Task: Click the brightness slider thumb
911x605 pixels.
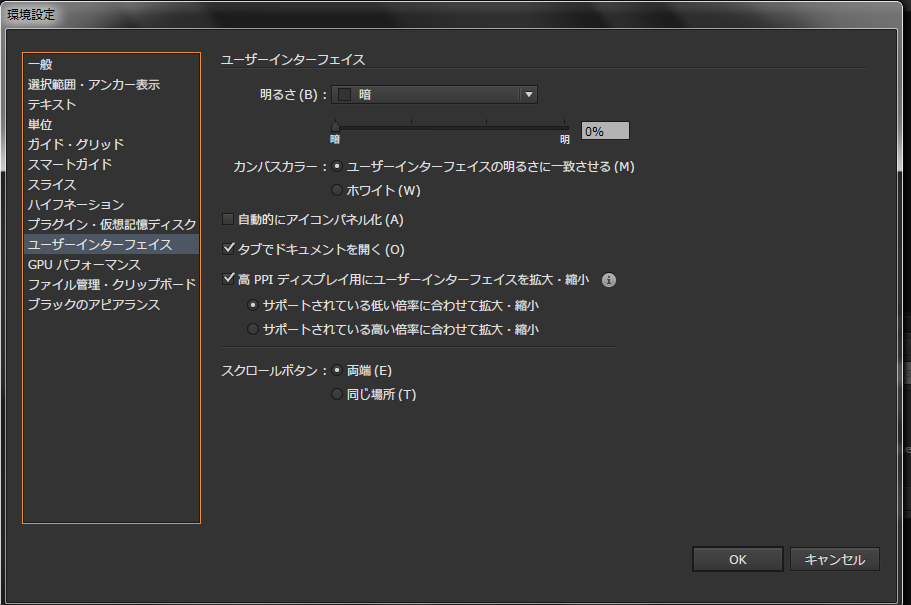Action: tap(335, 126)
